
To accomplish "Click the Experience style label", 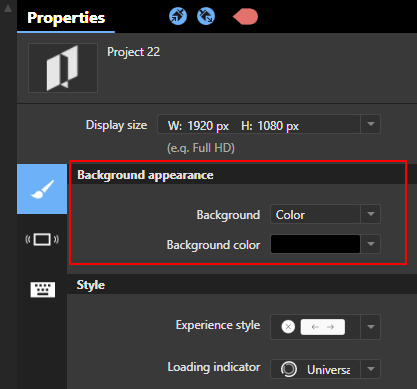I will [218, 325].
